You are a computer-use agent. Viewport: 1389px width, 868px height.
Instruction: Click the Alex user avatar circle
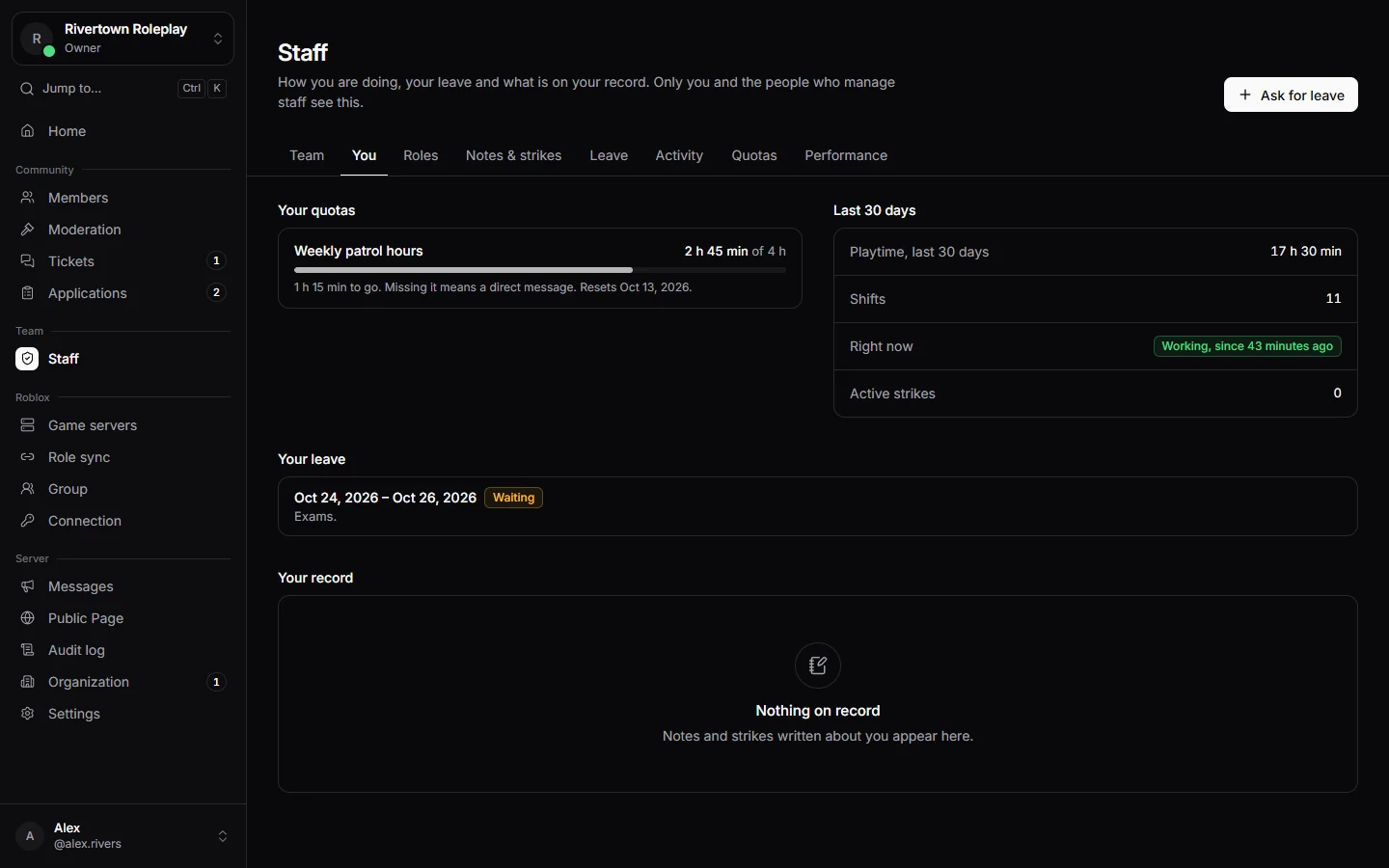coord(30,836)
